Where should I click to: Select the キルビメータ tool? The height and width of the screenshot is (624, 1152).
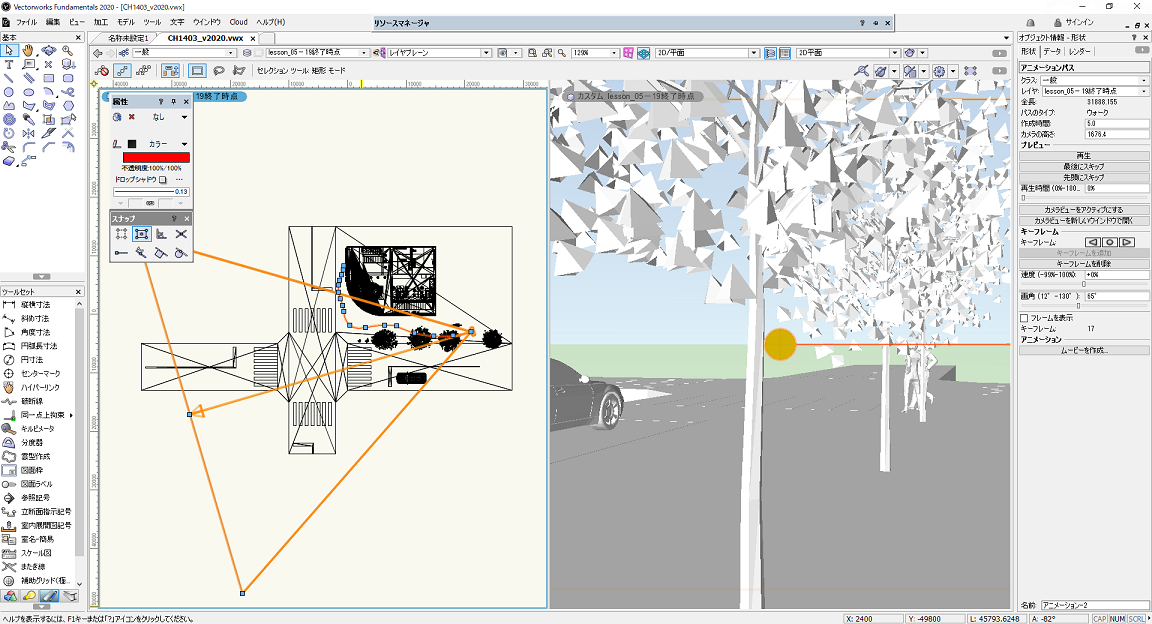38,428
